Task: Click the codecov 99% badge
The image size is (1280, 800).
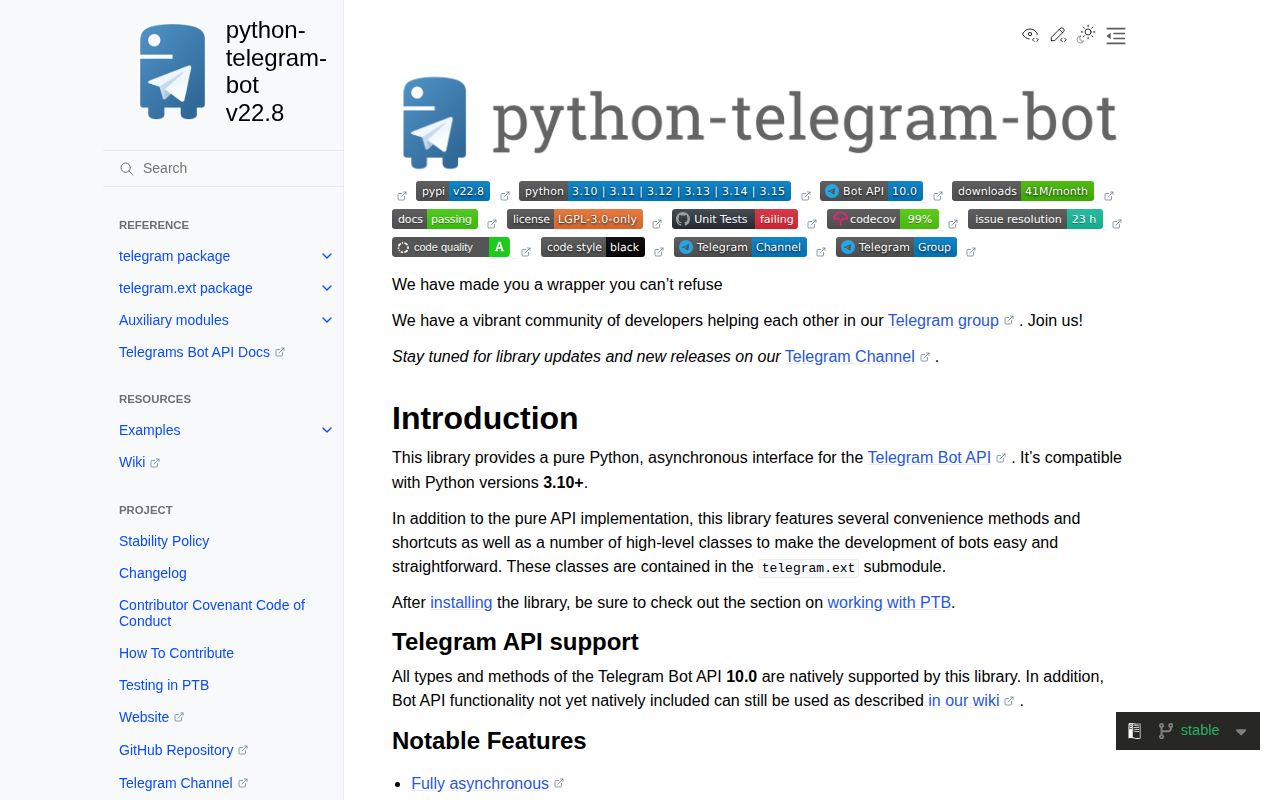Action: 883,219
